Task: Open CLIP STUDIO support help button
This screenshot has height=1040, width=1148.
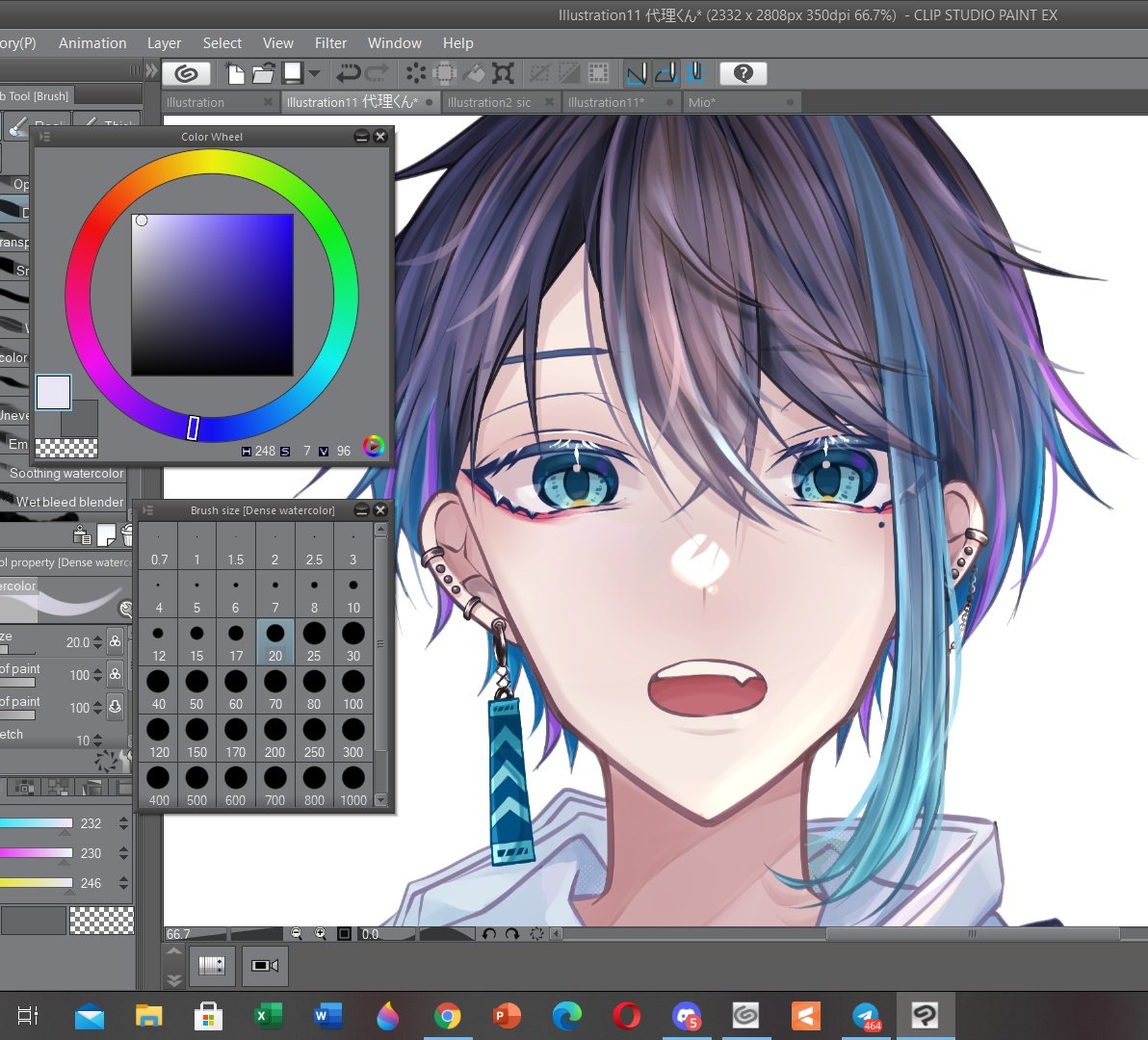Action: coord(744,73)
